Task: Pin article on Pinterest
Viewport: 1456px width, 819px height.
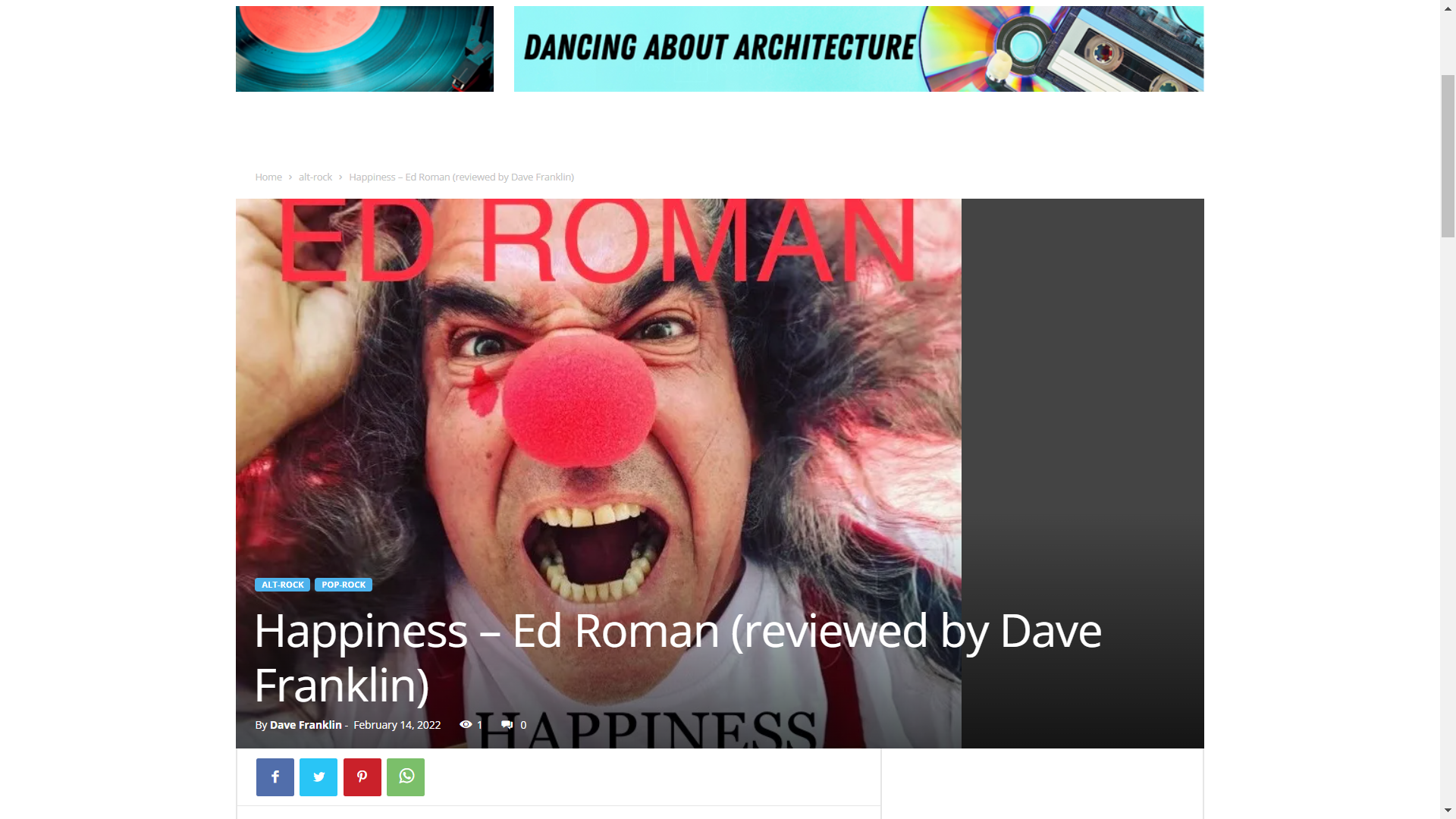Action: (x=362, y=777)
